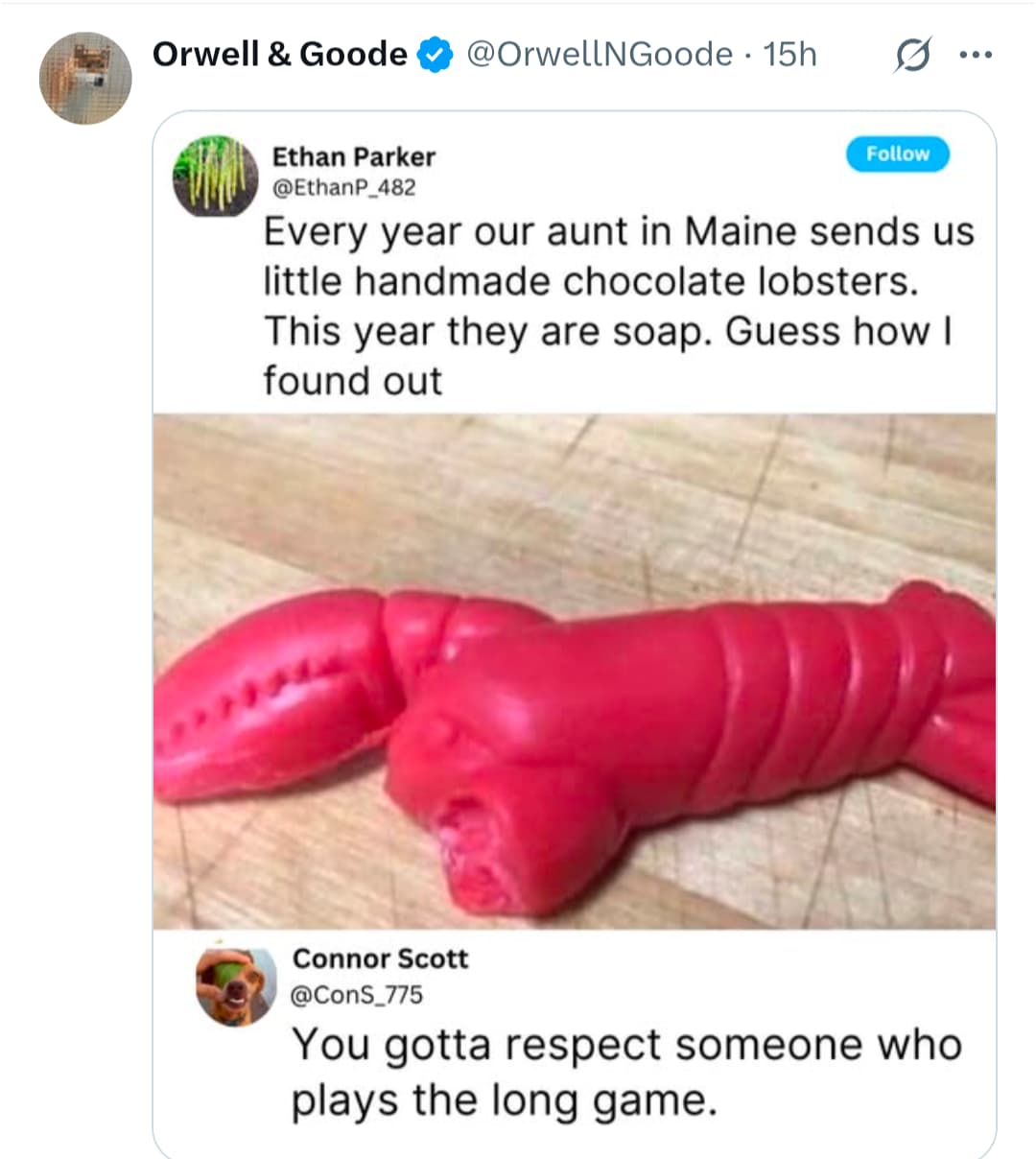Click the "long game" reply text
Viewport: 1036px width, 1159px height.
pos(625,1071)
